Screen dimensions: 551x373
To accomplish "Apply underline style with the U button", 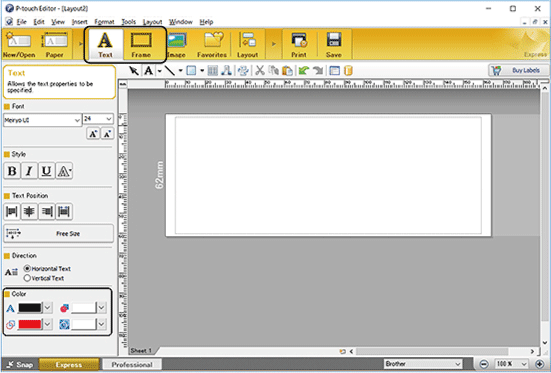I will click(46, 171).
